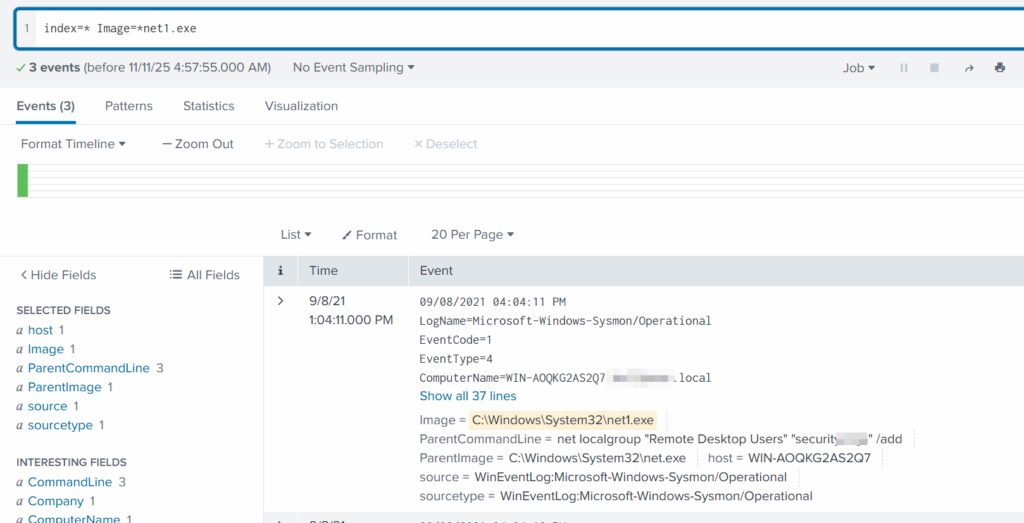Image resolution: width=1024 pixels, height=523 pixels.
Task: Click the sourcetype WinEventLog Sysmon value
Action: [656, 496]
